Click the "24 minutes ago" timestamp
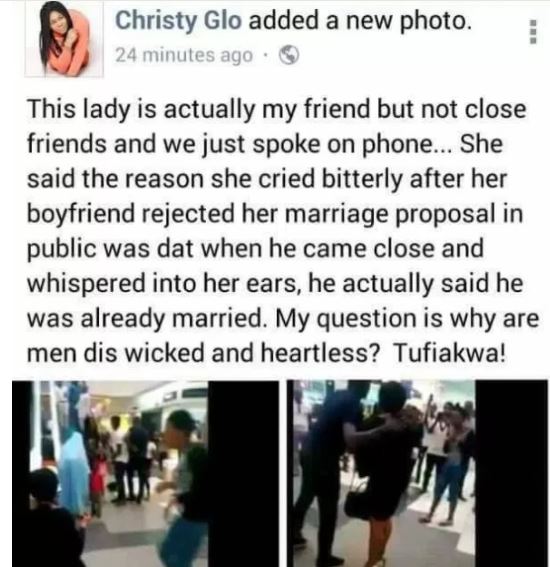Screen dimensions: 550x567 click(184, 56)
